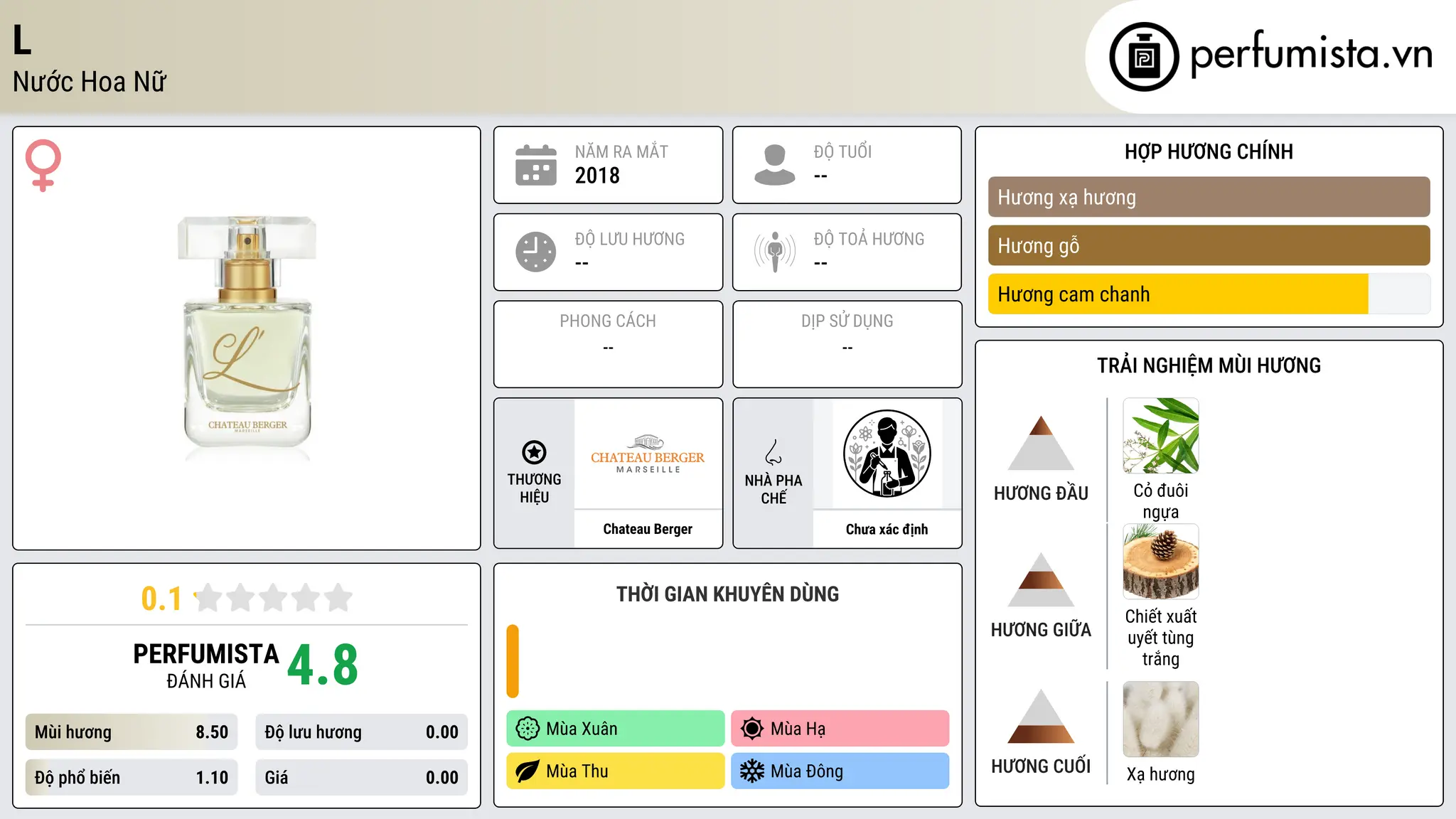Select the Mùa Đông season button
Viewport: 1456px width, 819px height.
tap(840, 771)
